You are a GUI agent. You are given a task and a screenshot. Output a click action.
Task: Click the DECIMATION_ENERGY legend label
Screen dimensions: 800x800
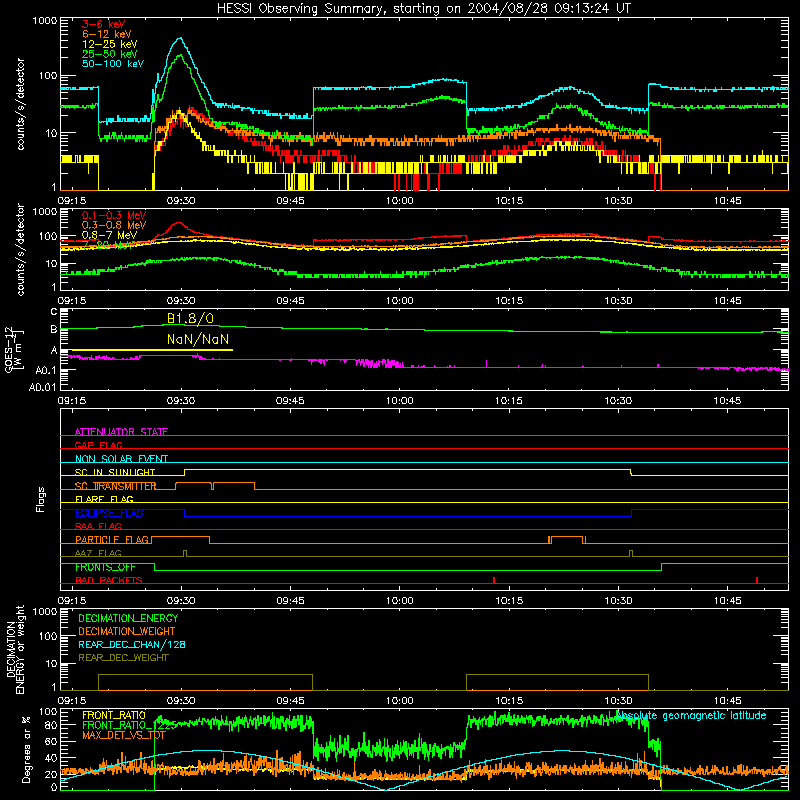pyautogui.click(x=128, y=618)
